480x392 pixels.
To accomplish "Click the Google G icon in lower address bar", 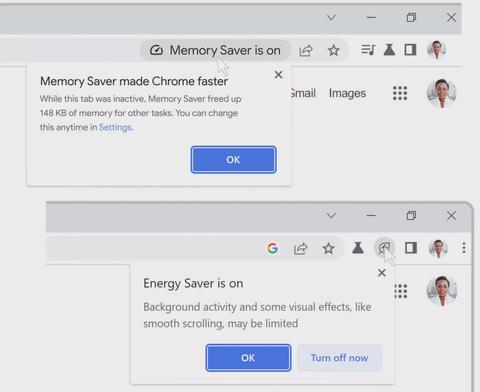I will [x=273, y=248].
